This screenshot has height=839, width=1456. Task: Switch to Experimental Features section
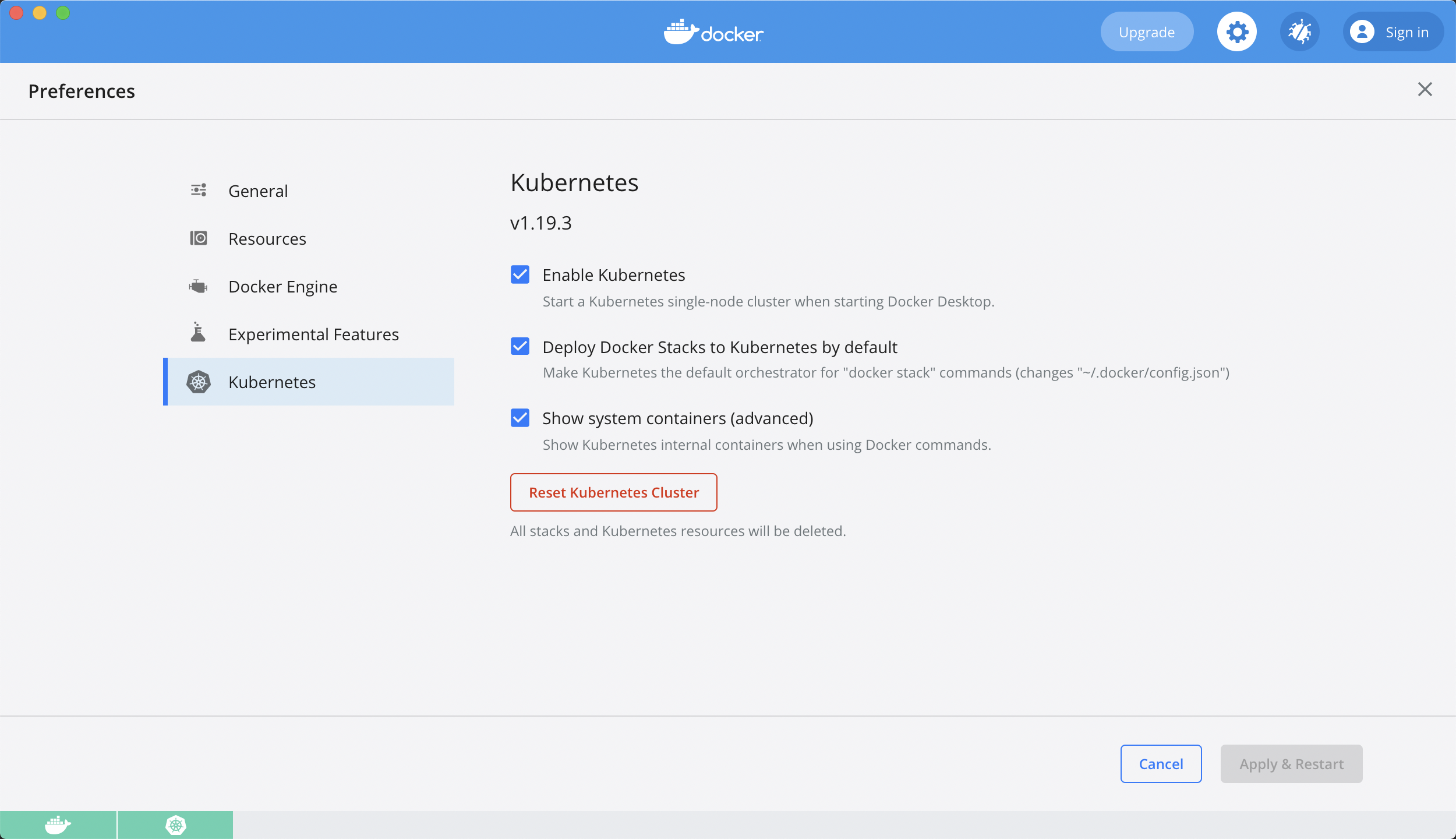(x=313, y=334)
